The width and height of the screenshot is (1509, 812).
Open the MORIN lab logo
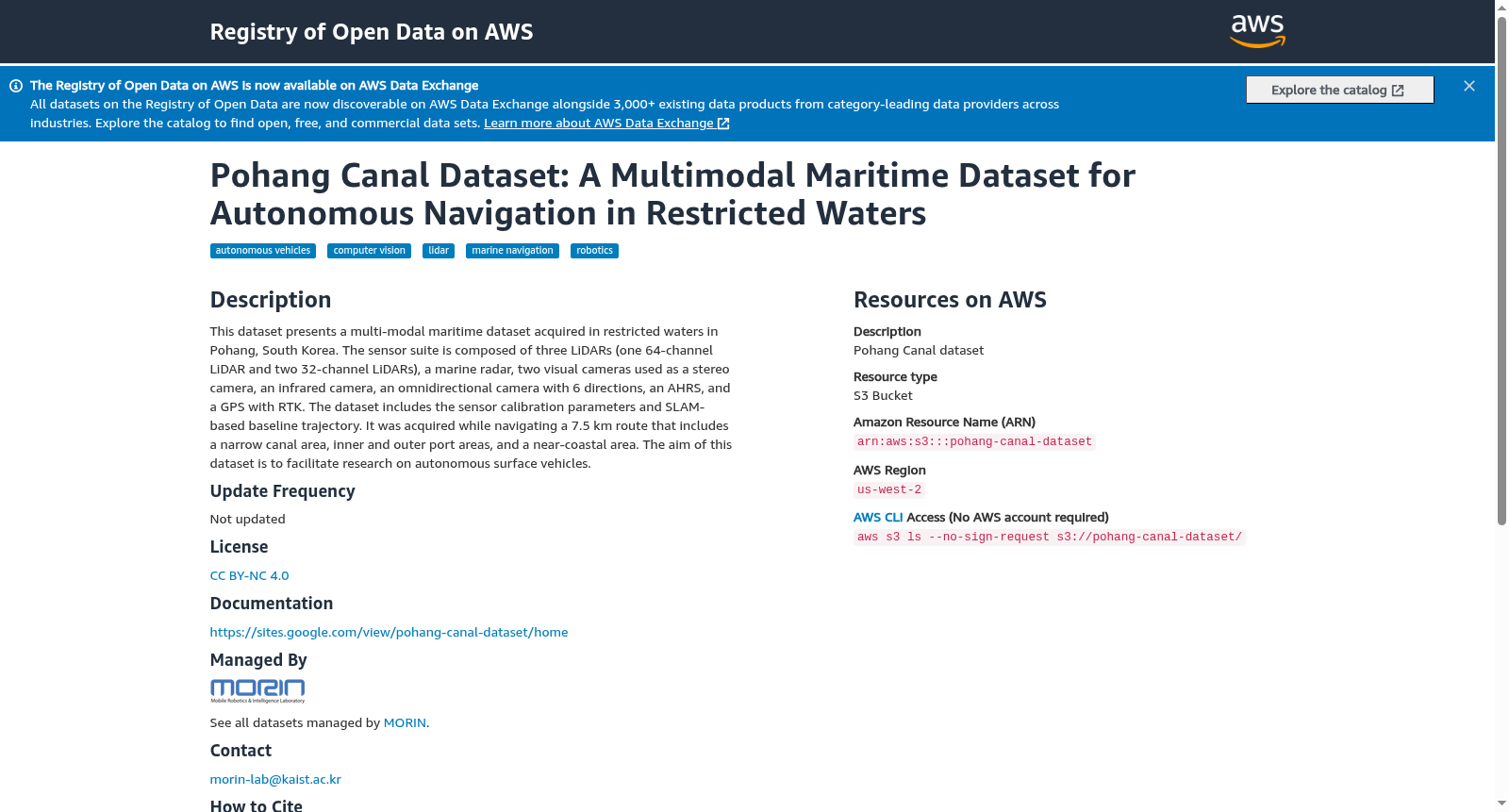[x=257, y=691]
